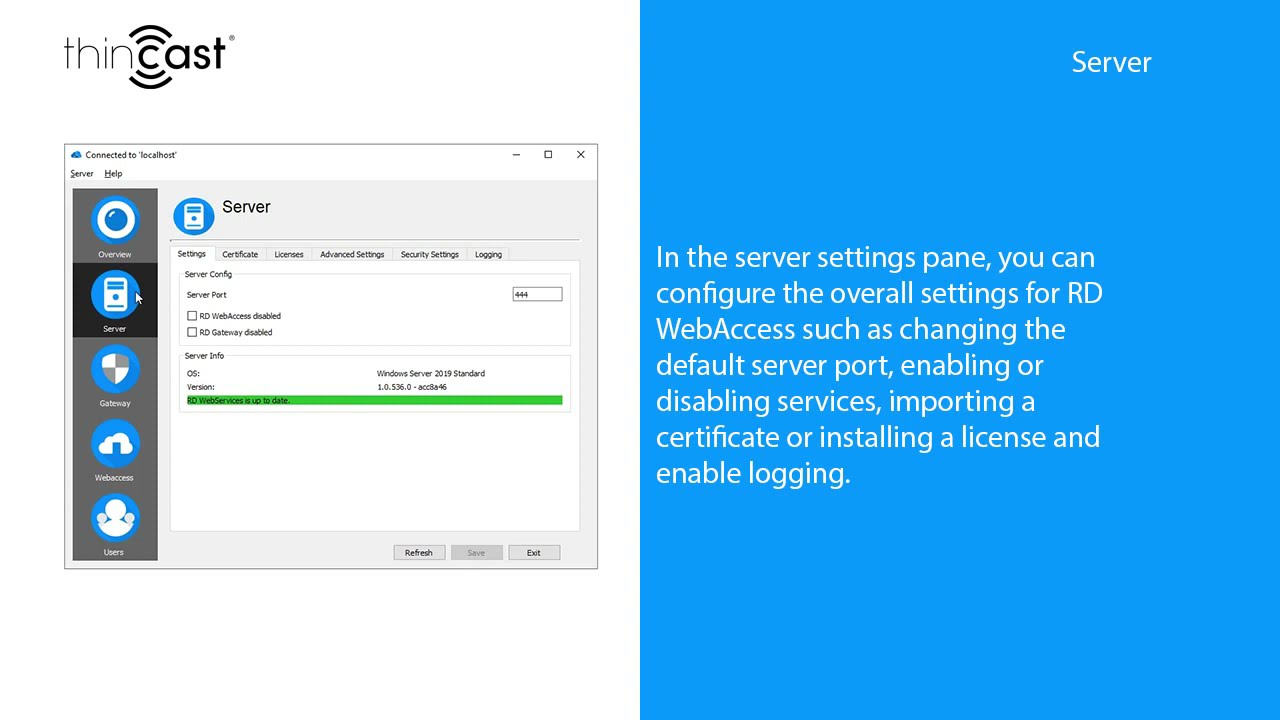1280x720 pixels.
Task: Minimize the localhost window
Action: point(516,155)
